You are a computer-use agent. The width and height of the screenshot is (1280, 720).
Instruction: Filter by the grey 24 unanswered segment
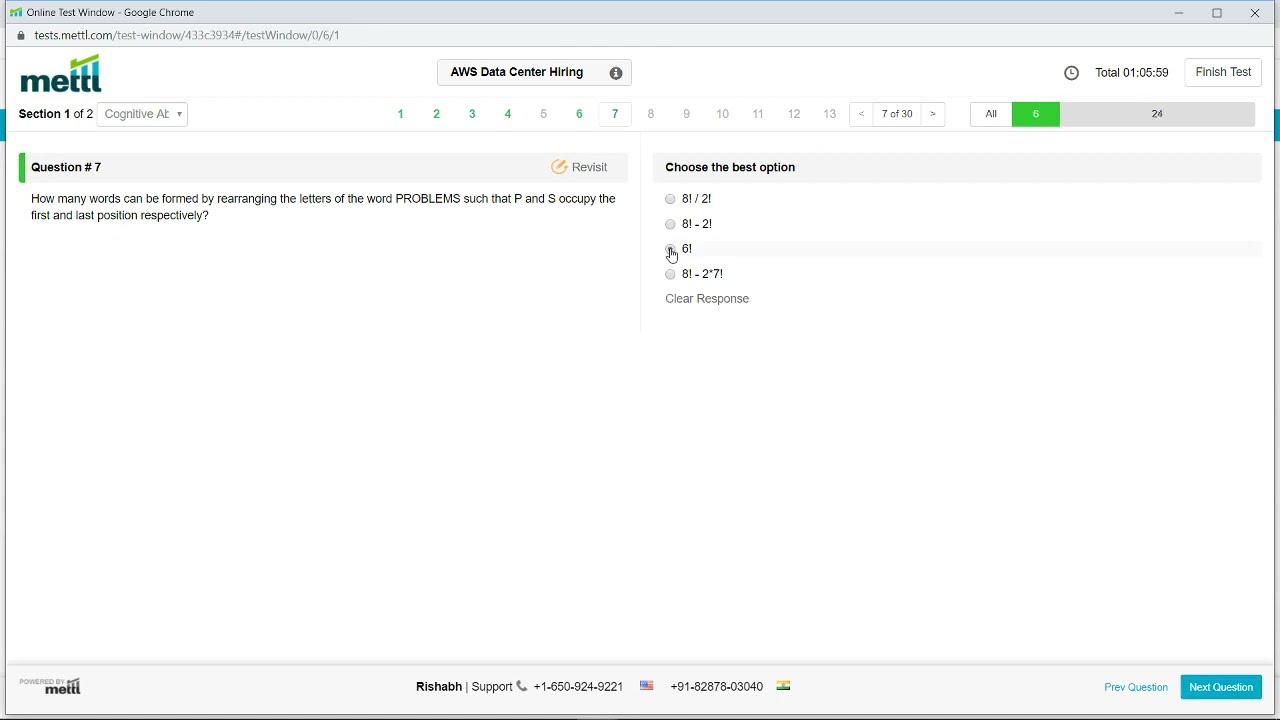[x=1158, y=114]
